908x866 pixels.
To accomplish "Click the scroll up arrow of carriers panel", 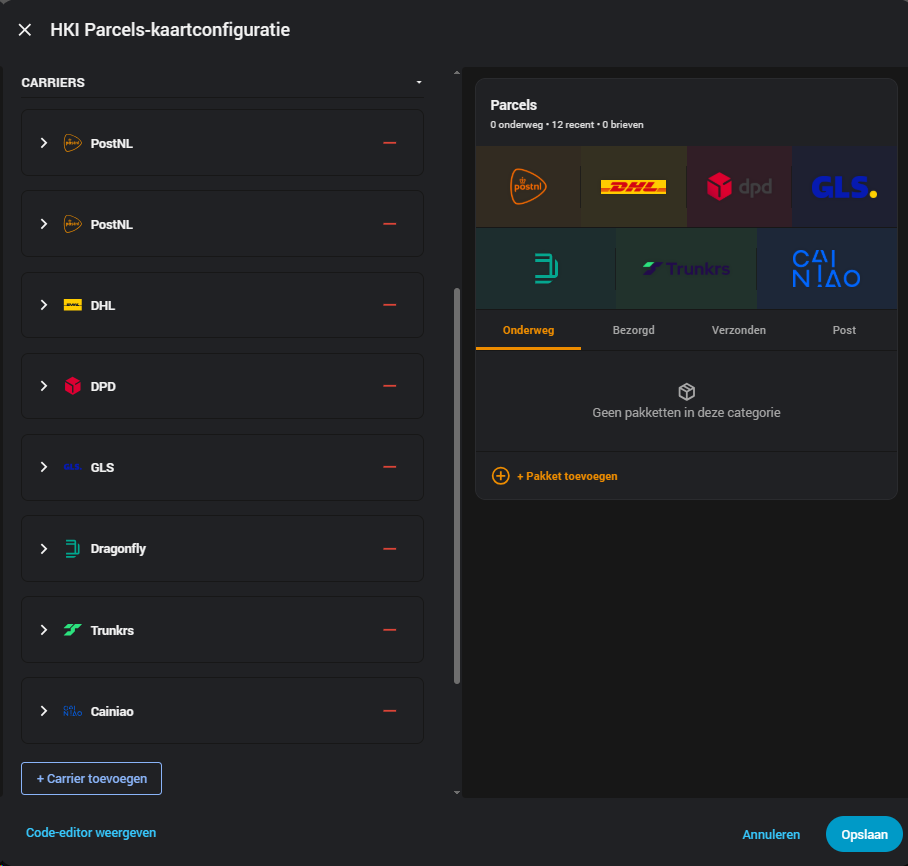I will pos(457,73).
